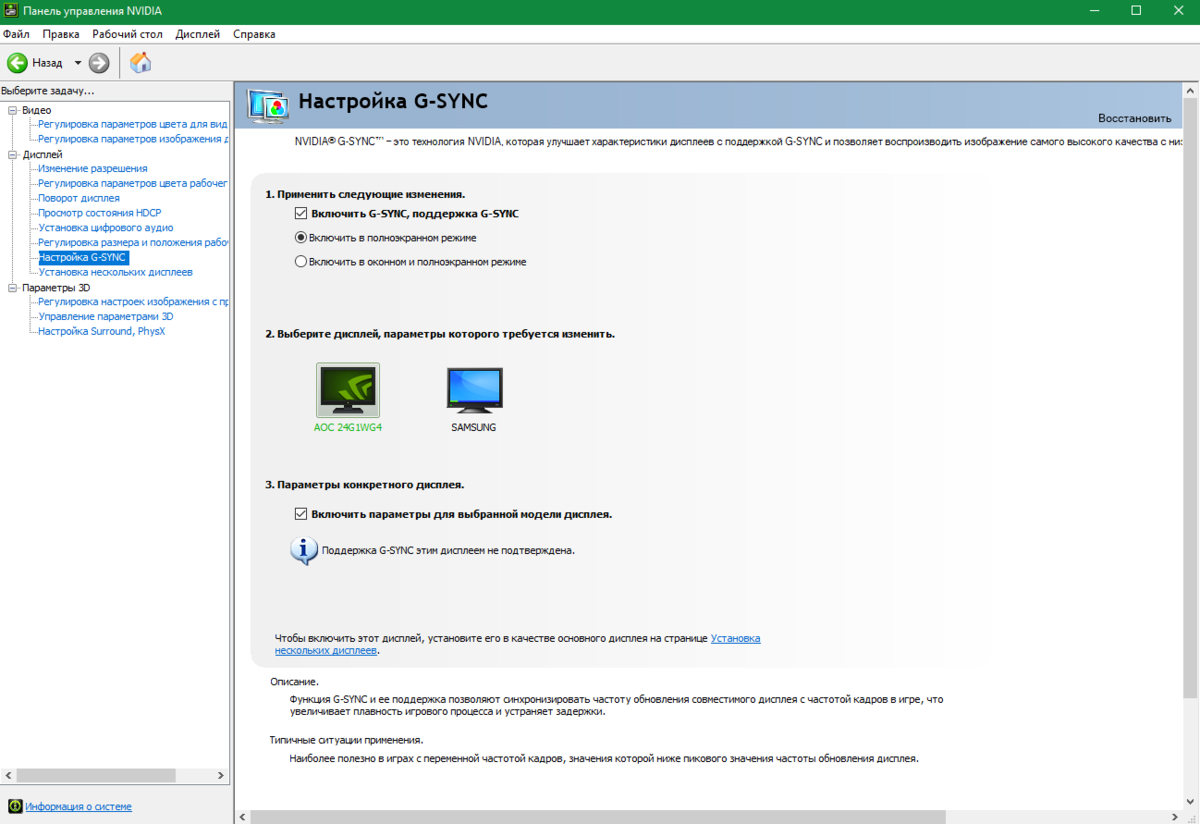Viewport: 1200px width, 824px height.
Task: Open the Дисплей menu in menu bar
Action: (198, 33)
